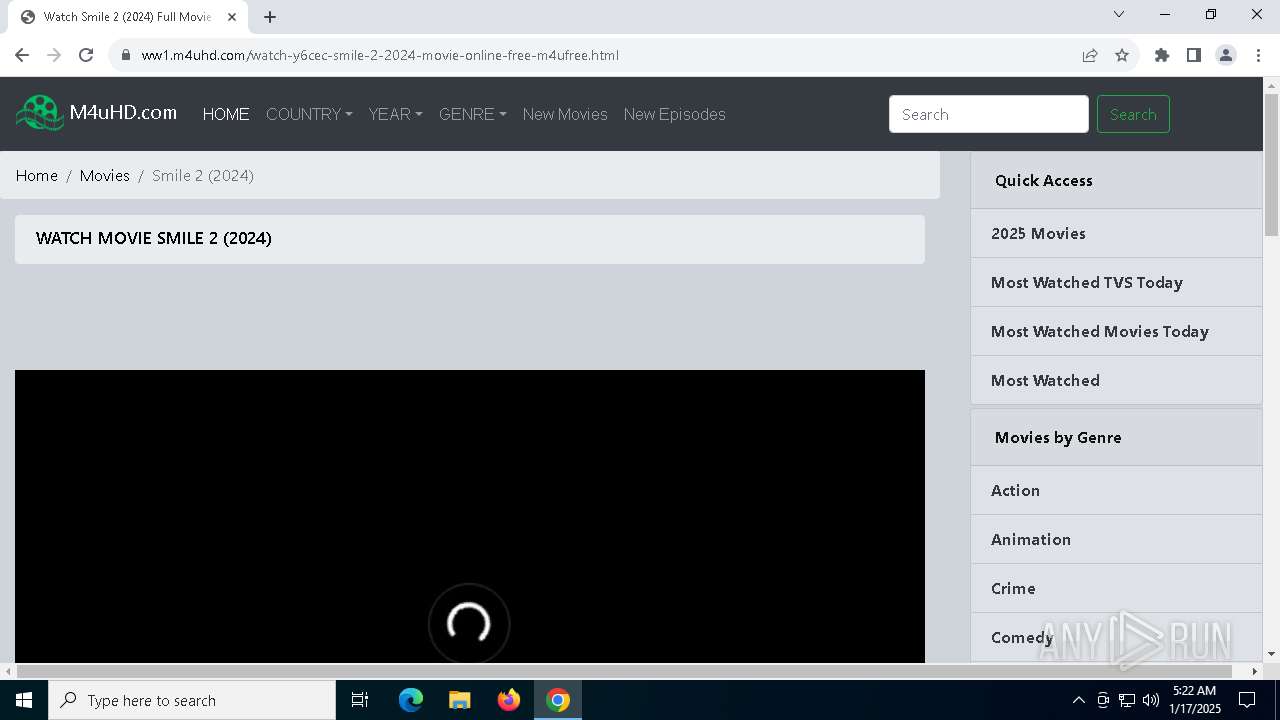Reload the page with refresh icon
Image resolution: width=1280 pixels, height=720 pixels.
coord(86,55)
